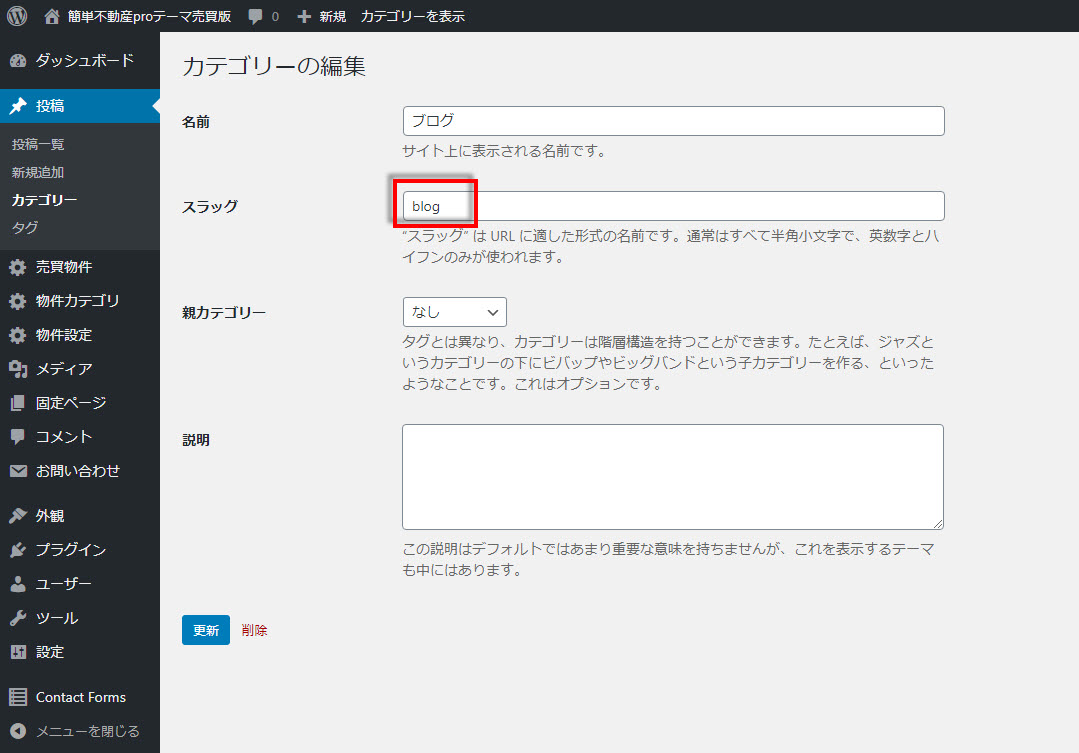Click the 削除 link
The height and width of the screenshot is (753, 1079).
click(x=255, y=630)
